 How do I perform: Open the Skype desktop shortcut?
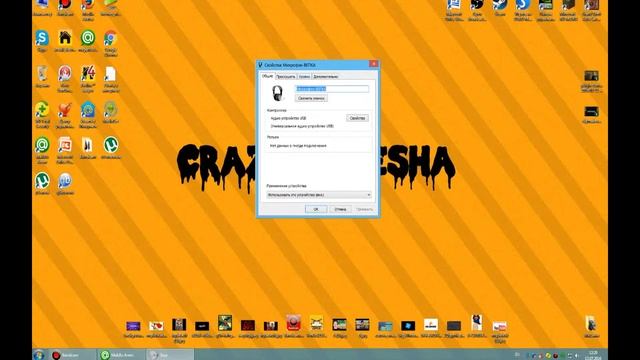pyautogui.click(x=42, y=38)
